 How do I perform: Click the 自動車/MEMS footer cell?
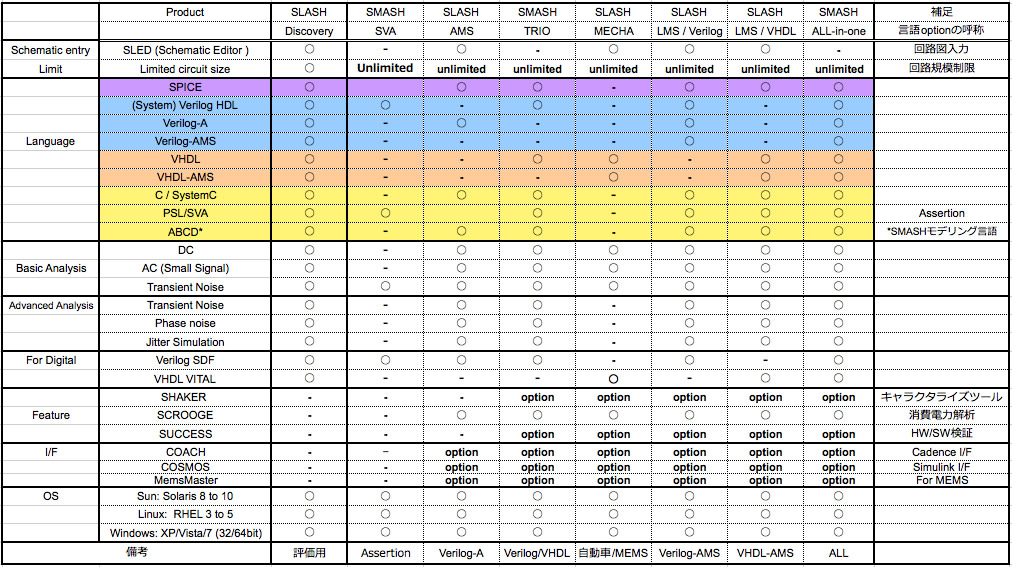point(613,553)
